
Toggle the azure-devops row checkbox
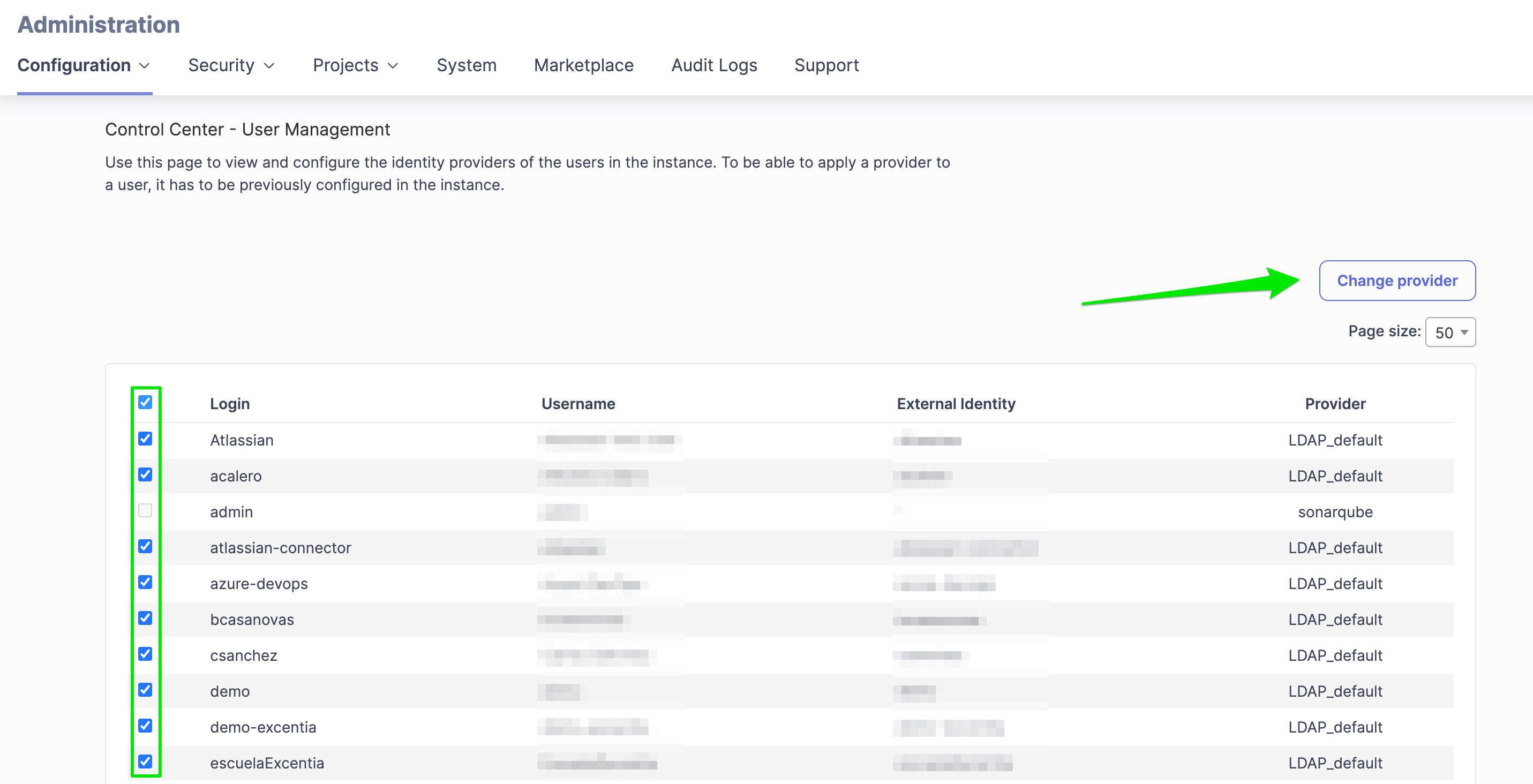(145, 582)
